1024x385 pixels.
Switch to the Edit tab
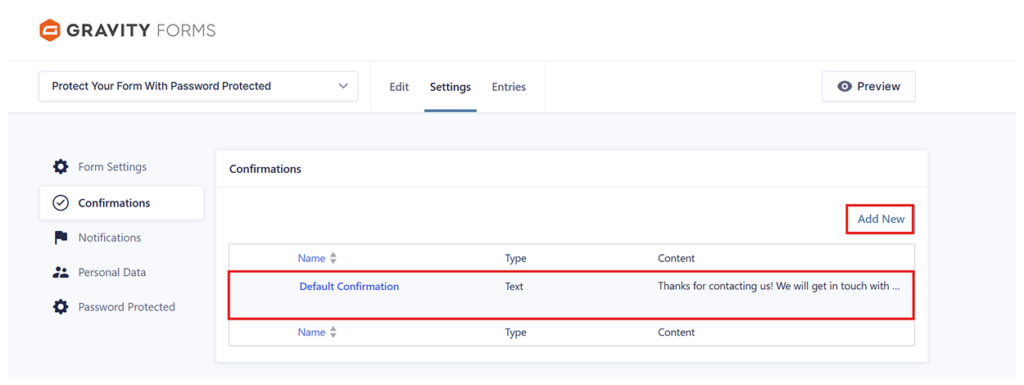(399, 87)
